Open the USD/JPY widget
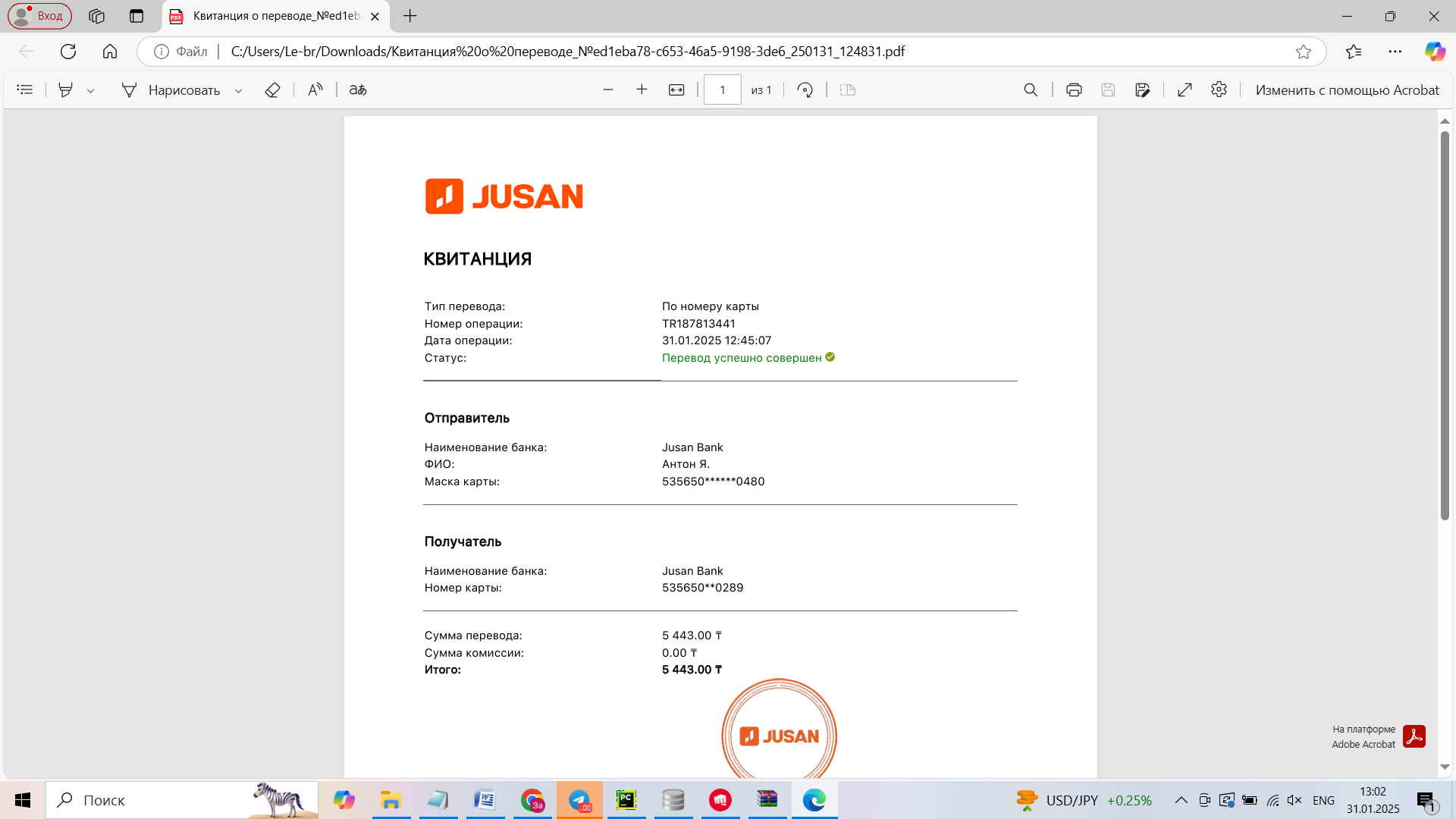Screen dimensions: 1456x819 [1084, 800]
